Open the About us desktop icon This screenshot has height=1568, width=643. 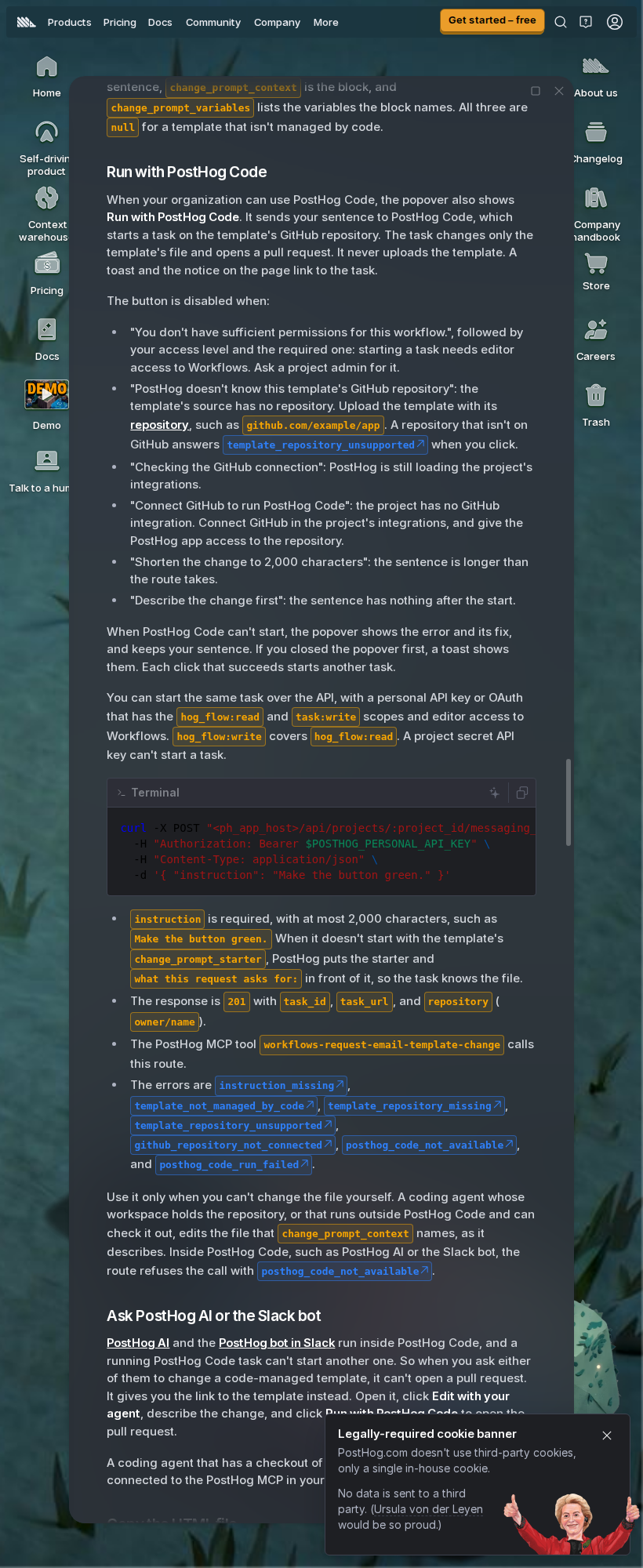[x=596, y=67]
